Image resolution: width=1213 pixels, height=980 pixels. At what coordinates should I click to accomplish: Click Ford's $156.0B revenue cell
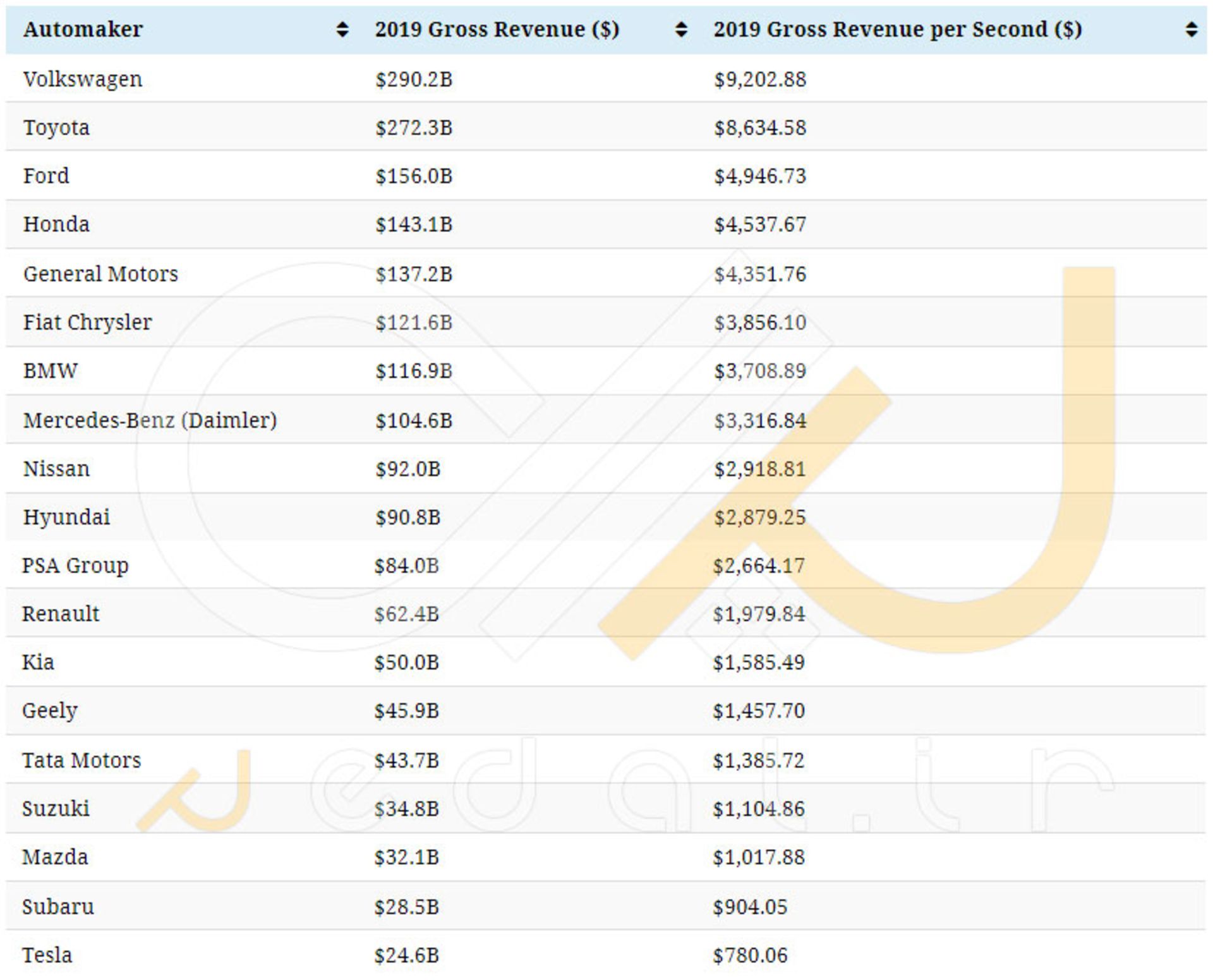(414, 176)
